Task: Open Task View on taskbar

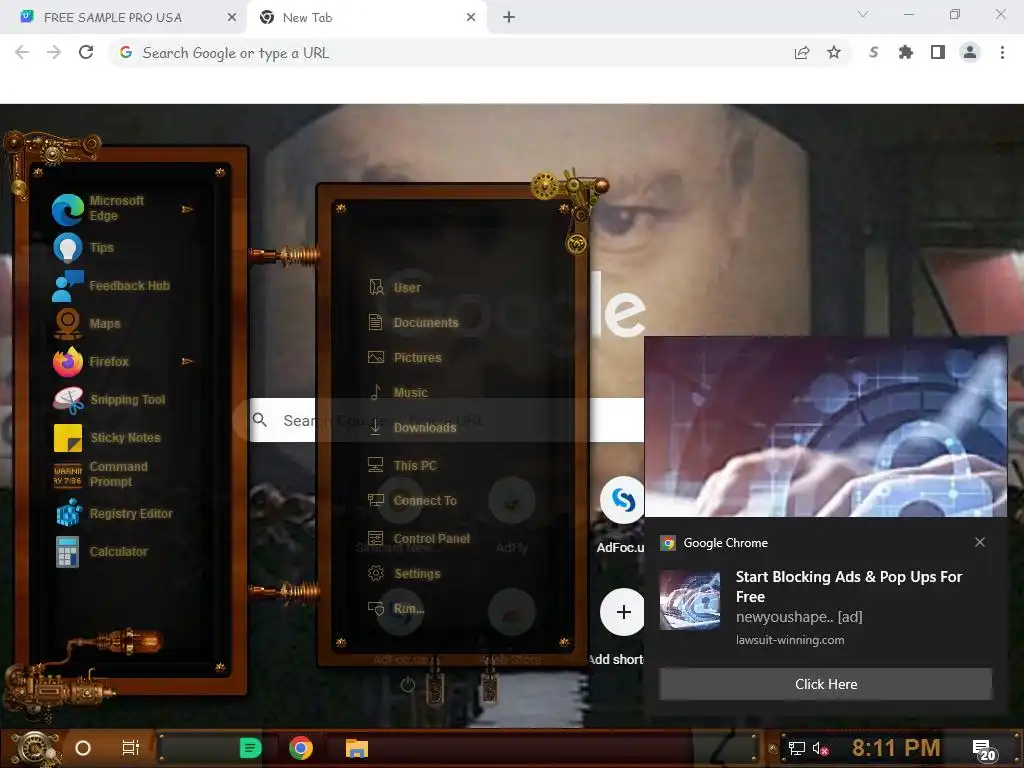Action: [131, 748]
